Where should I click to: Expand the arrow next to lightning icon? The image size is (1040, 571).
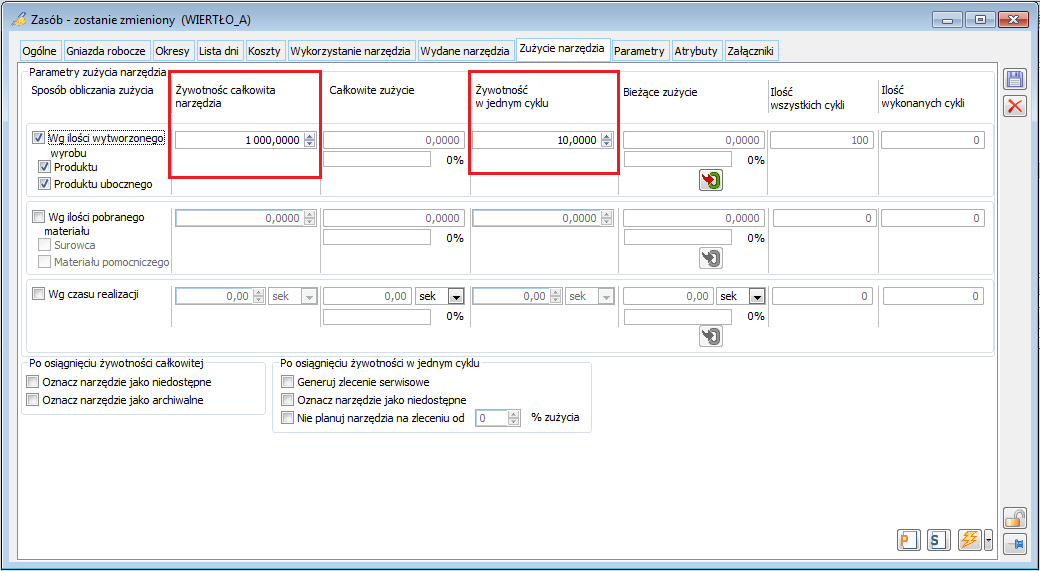coord(988,540)
